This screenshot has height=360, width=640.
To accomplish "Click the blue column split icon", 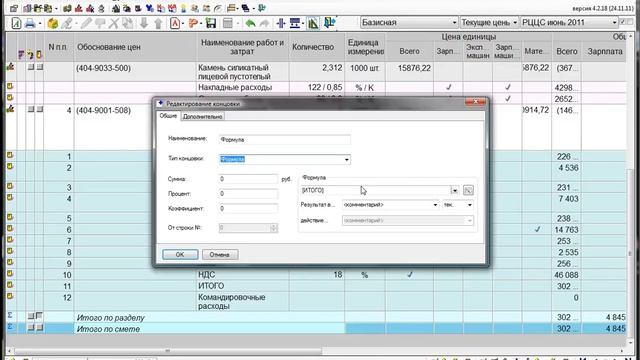I will tap(280, 23).
